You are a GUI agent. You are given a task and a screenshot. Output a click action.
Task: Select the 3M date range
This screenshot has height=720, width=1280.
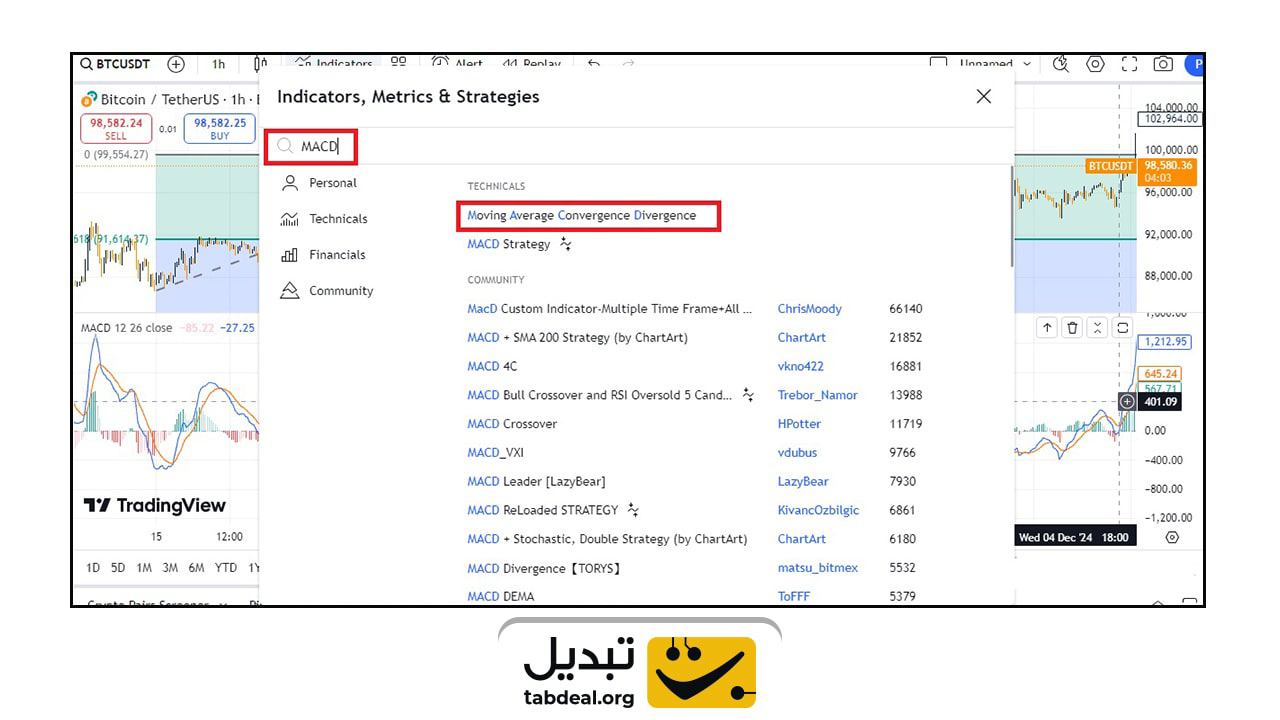click(170, 568)
